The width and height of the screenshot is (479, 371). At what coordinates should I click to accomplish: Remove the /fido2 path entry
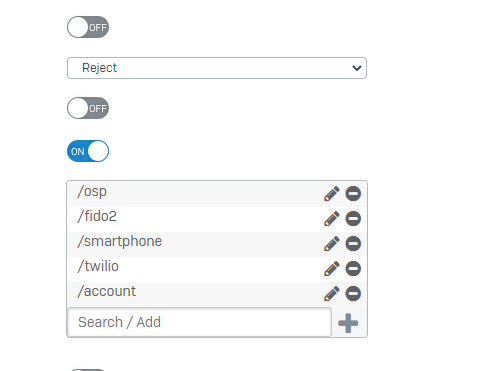[353, 219]
